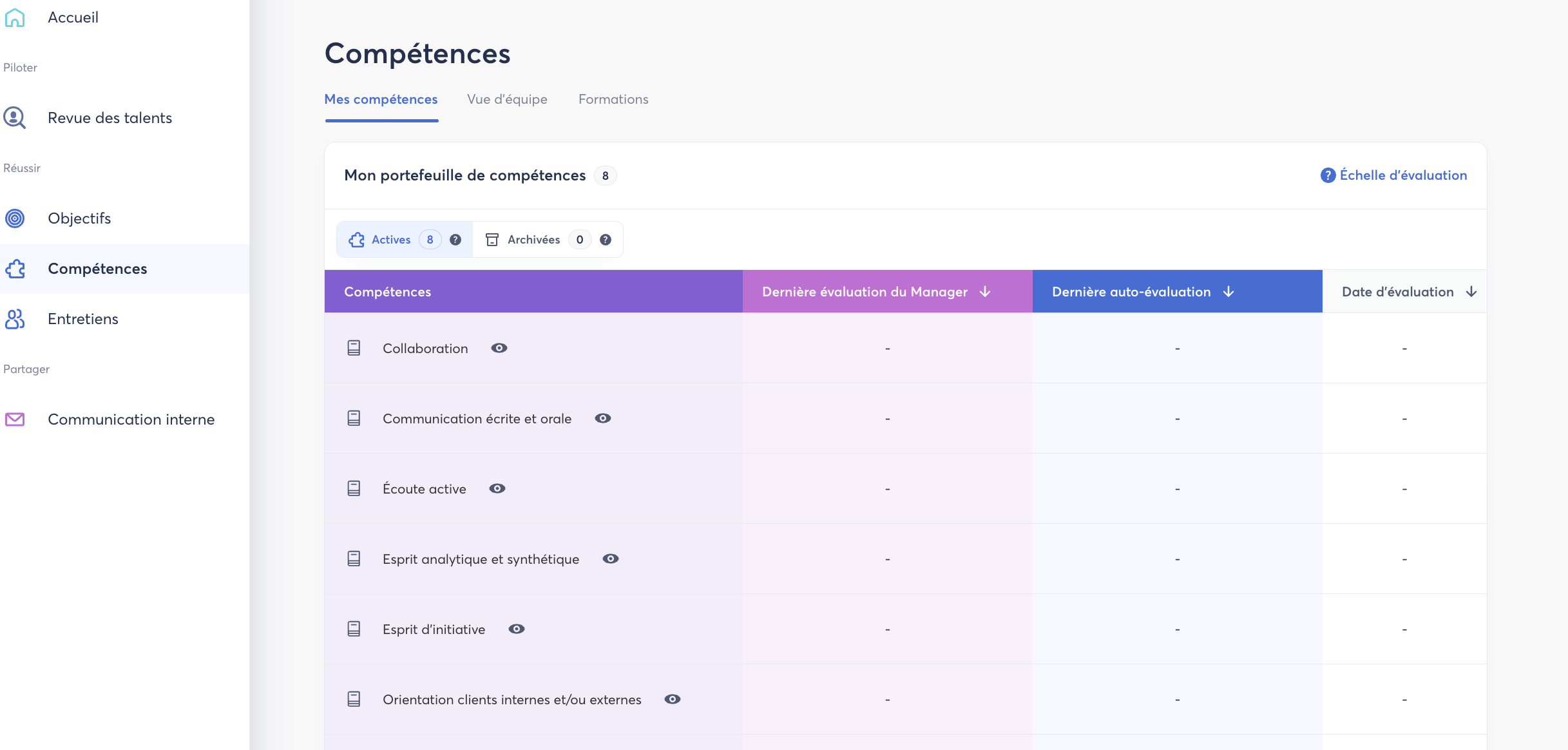Screen dimensions: 1568x750
Task: Toggle eye icon for Esprit d'initiative
Action: pos(517,629)
